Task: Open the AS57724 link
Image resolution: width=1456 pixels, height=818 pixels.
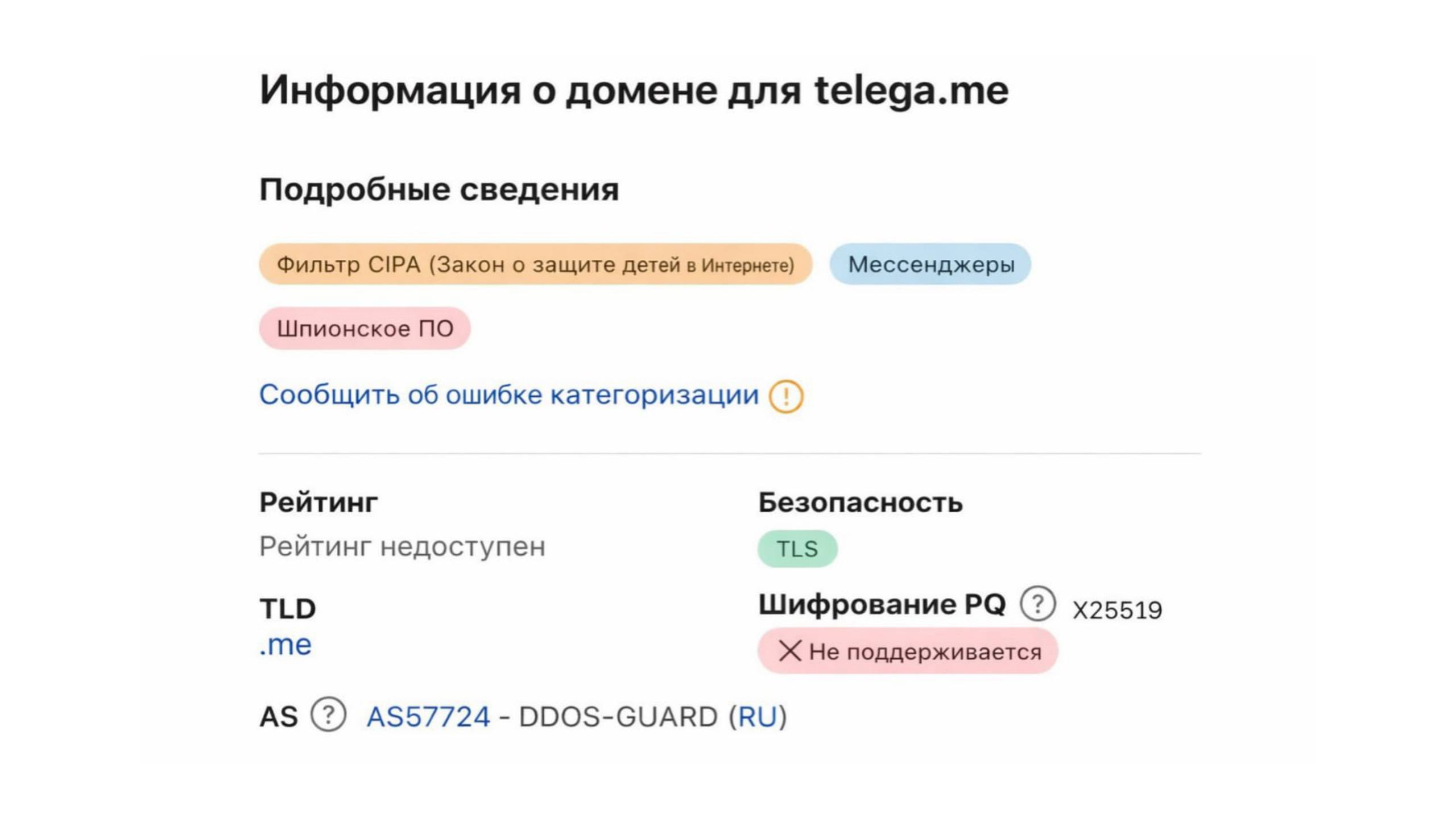Action: 428,716
